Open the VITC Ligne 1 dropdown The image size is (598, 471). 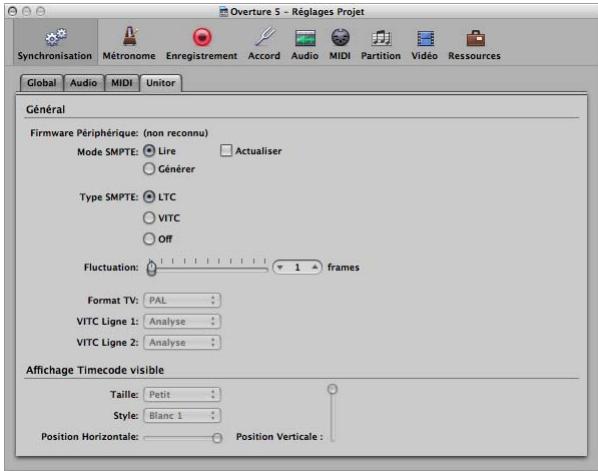(182, 321)
